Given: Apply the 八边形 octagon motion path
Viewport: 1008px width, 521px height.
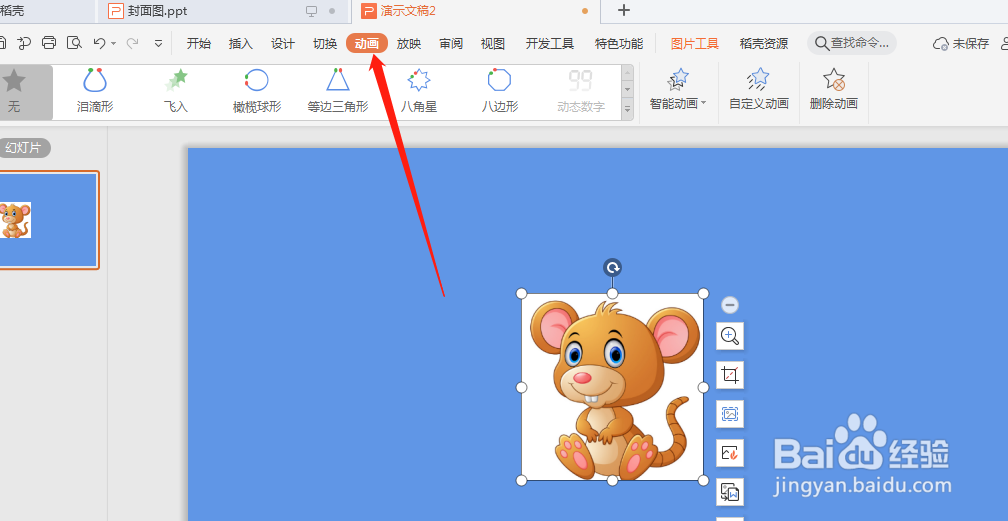Looking at the screenshot, I should 500,92.
